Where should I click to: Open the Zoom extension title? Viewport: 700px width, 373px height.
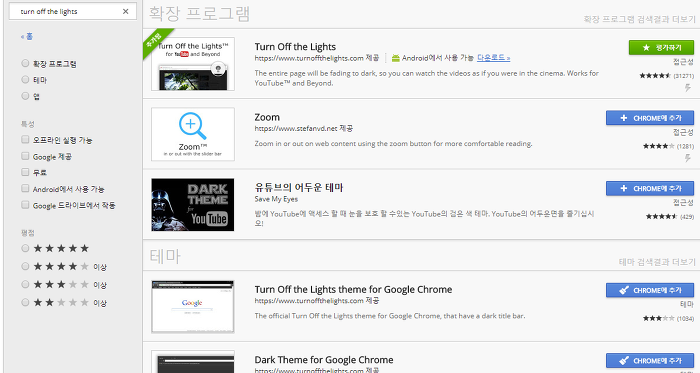click(267, 117)
